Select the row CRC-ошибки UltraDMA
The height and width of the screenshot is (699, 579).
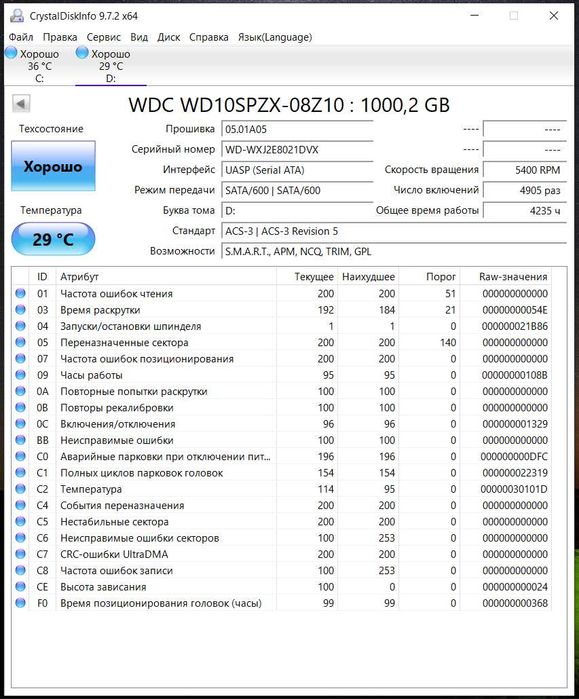pyautogui.click(x=282, y=554)
